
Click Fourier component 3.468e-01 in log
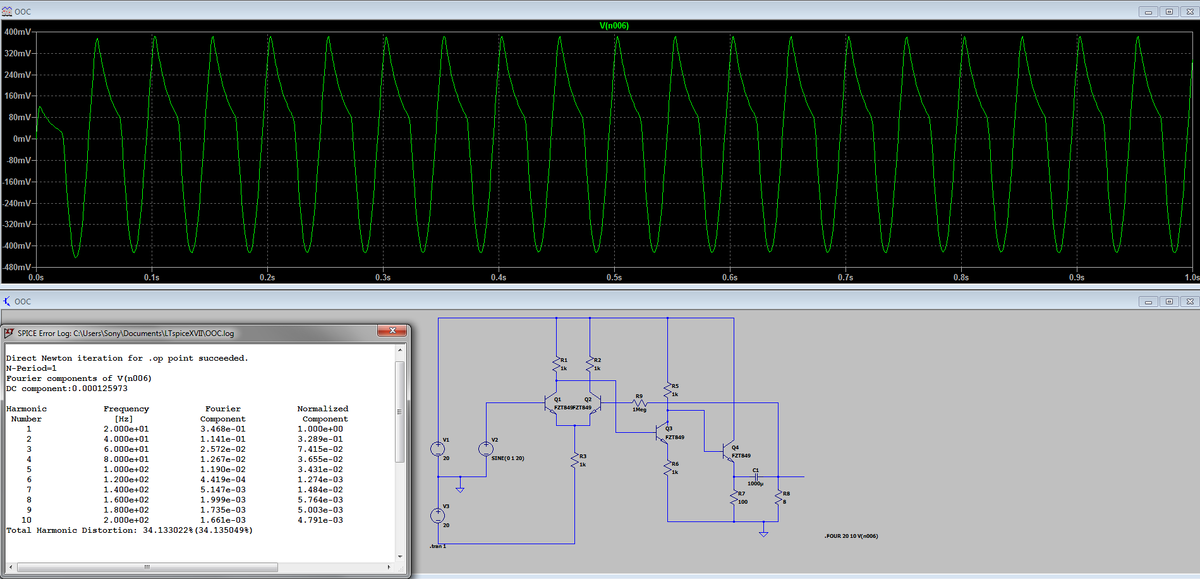223,428
